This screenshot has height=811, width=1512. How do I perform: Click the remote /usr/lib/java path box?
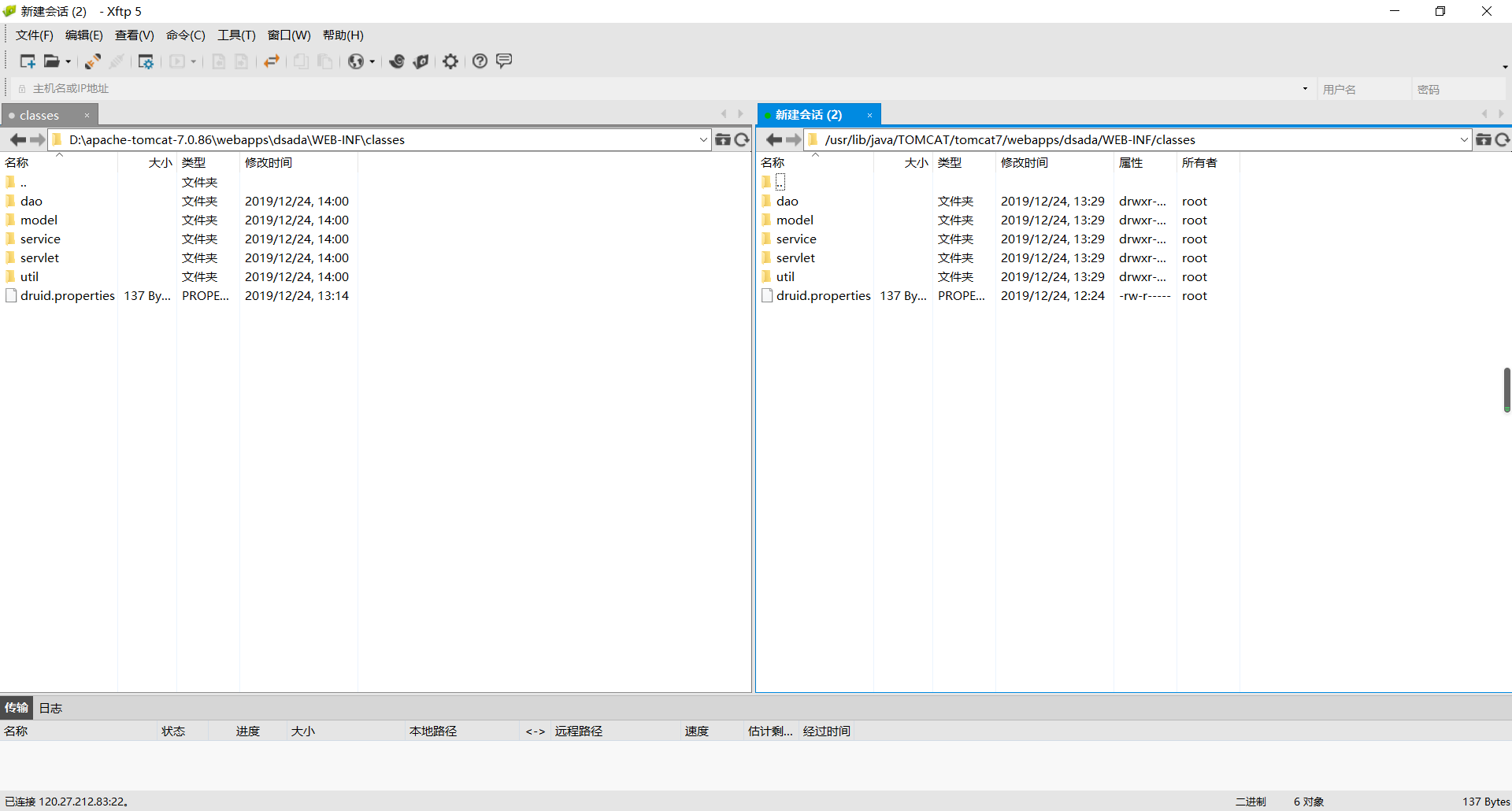pyautogui.click(x=1138, y=140)
